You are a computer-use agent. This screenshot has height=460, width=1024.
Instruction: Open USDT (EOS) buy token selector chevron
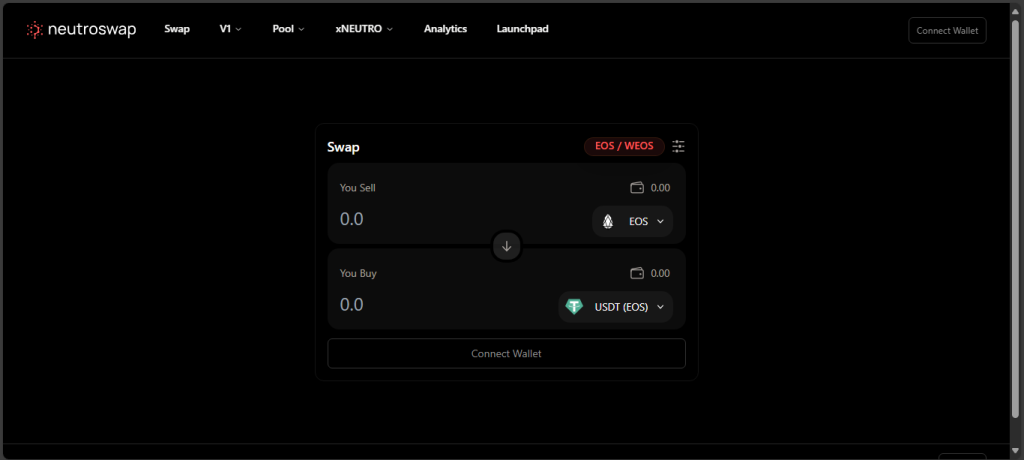(660, 307)
